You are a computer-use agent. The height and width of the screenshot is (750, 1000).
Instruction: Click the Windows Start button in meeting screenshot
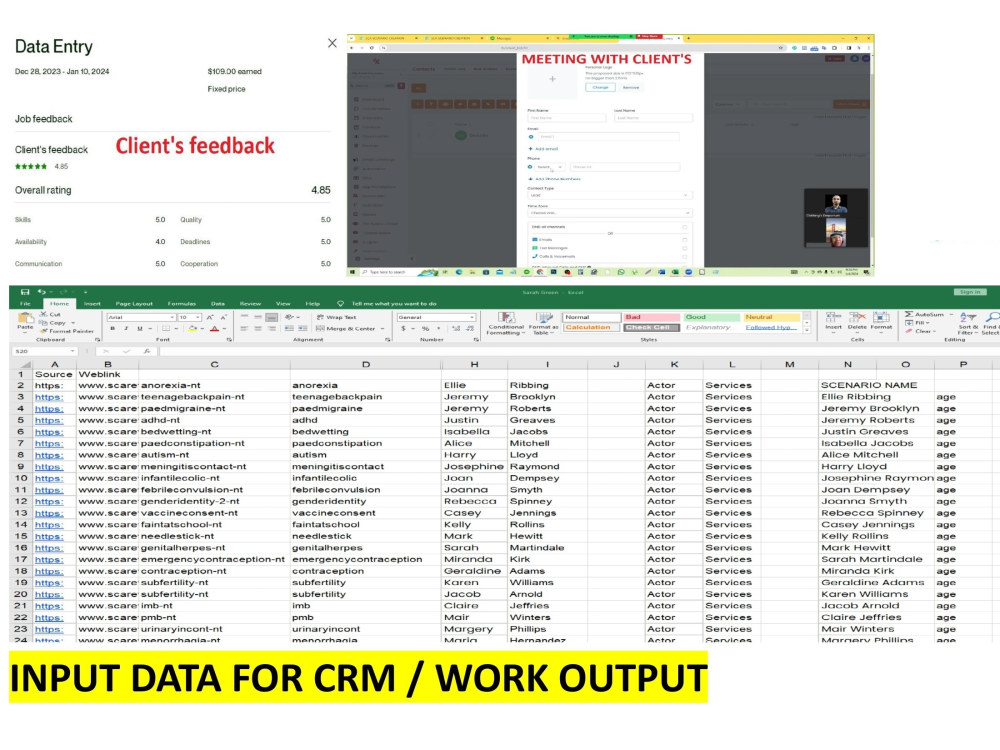point(352,272)
